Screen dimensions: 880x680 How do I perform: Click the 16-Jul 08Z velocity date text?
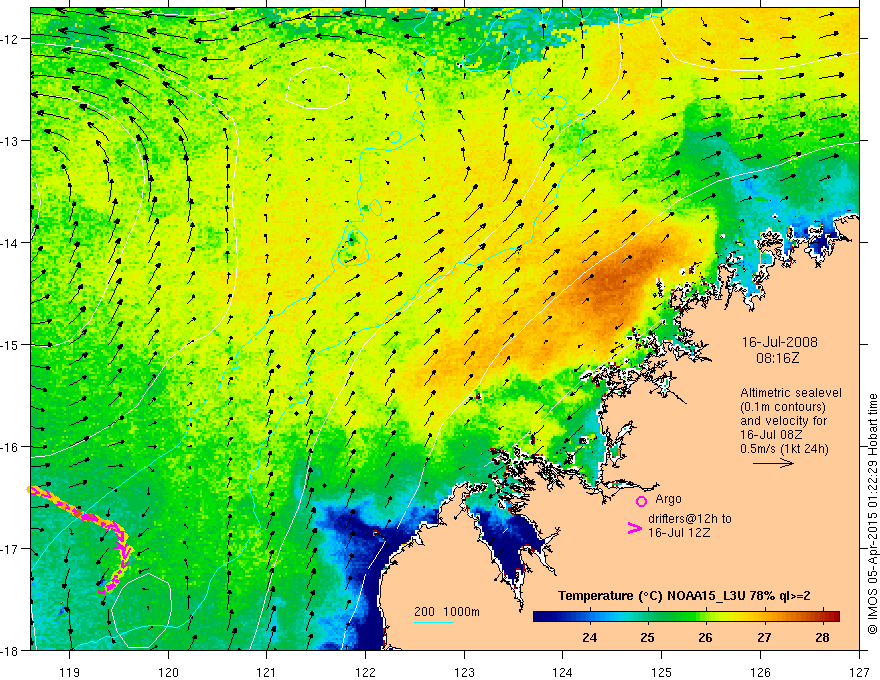tap(771, 435)
